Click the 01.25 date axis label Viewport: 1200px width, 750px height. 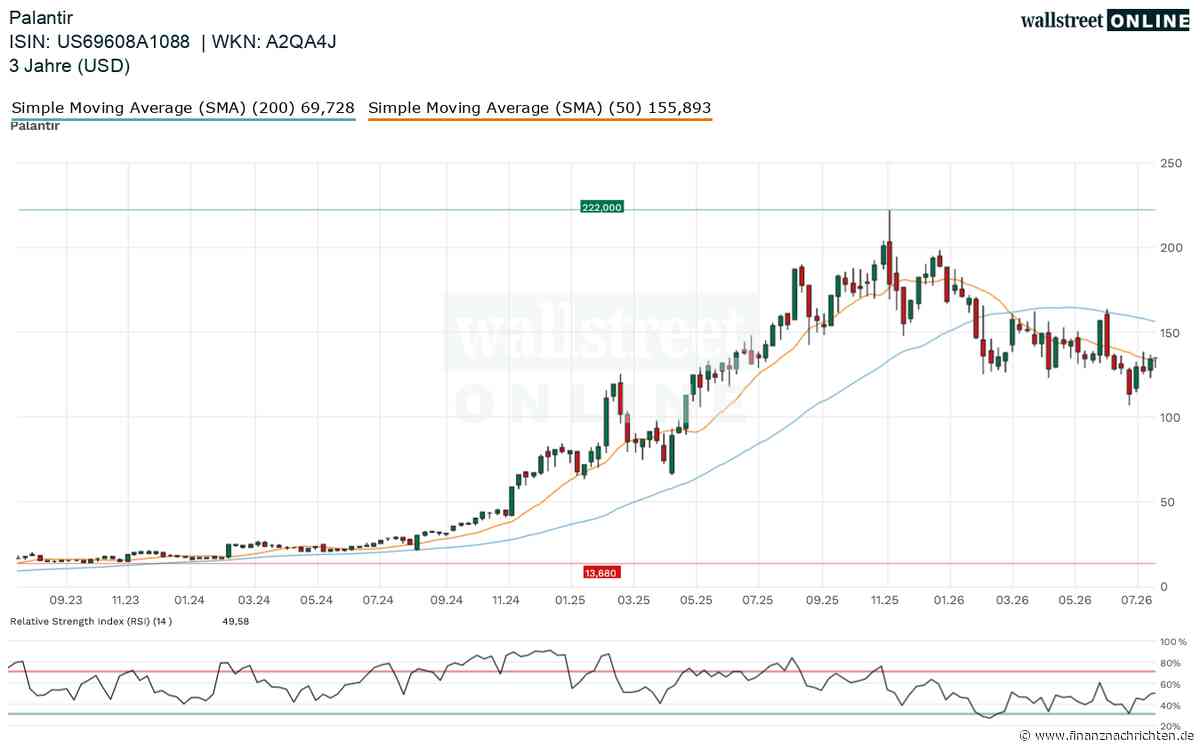pyautogui.click(x=570, y=600)
